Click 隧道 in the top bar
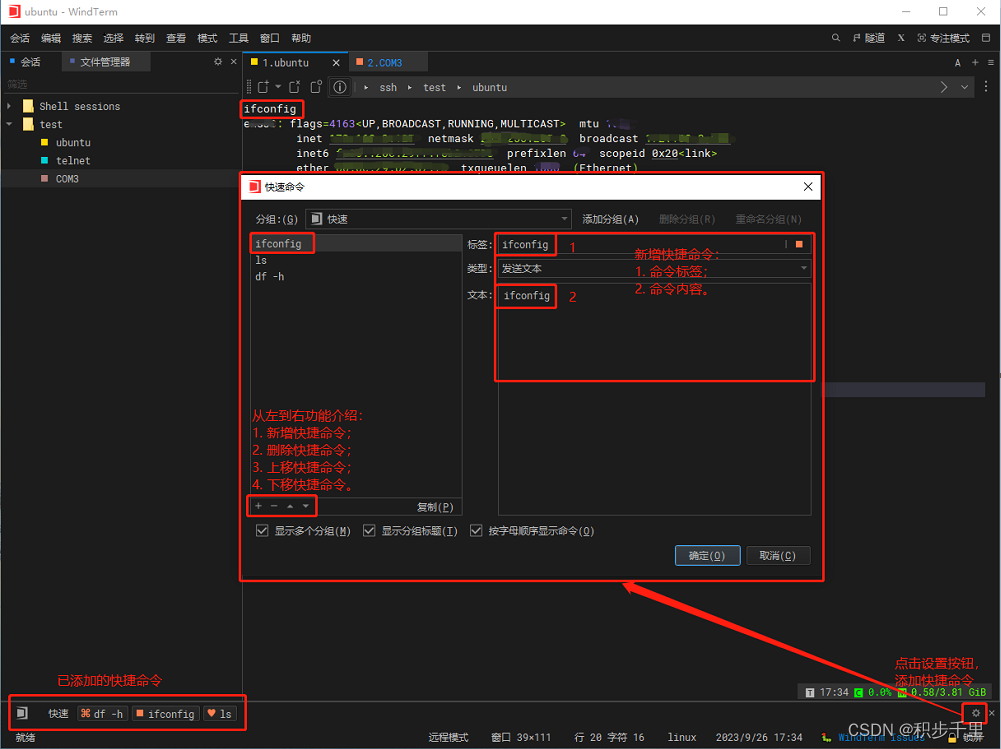 tap(869, 38)
